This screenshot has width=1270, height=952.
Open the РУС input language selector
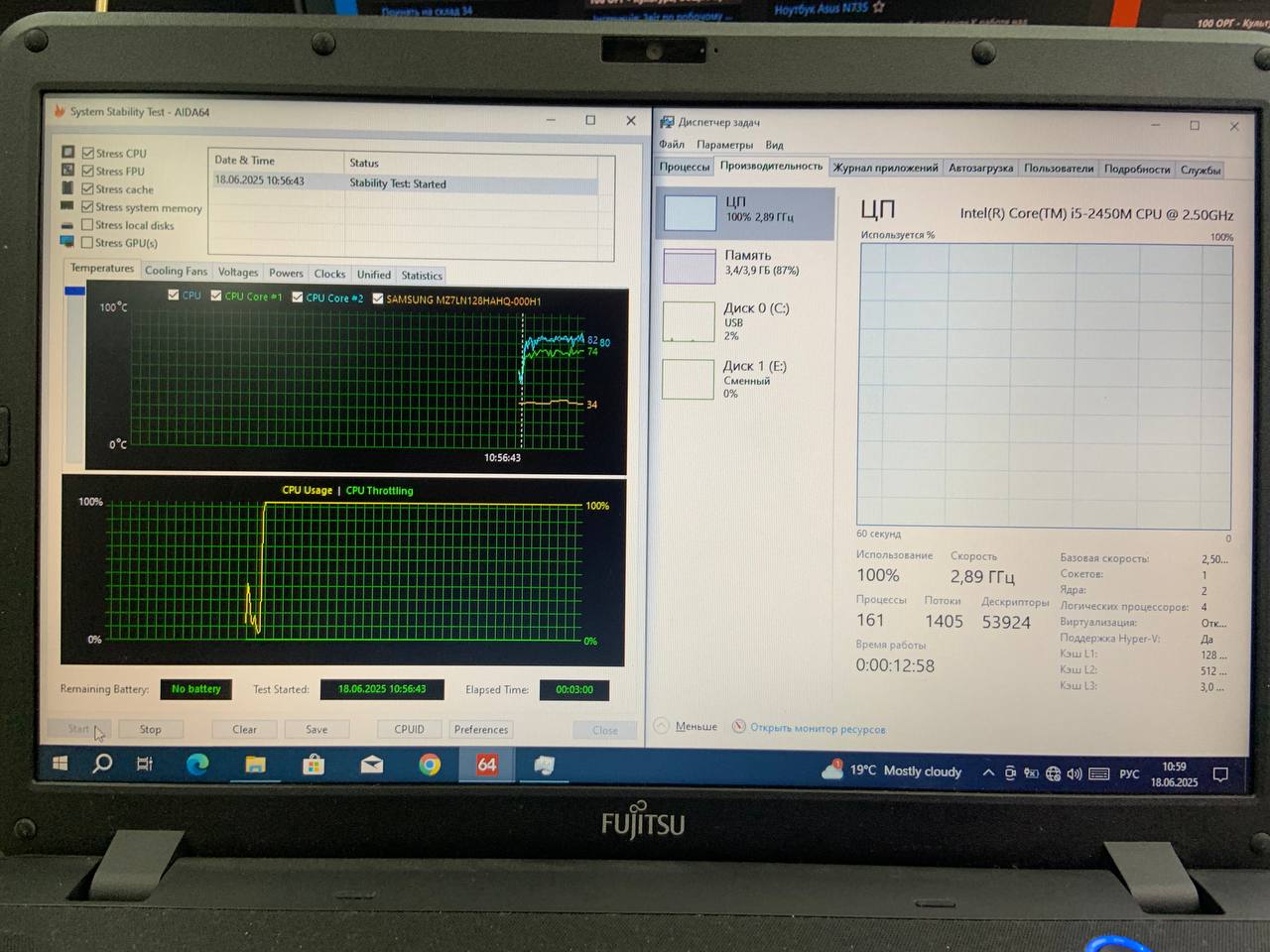point(1129,773)
